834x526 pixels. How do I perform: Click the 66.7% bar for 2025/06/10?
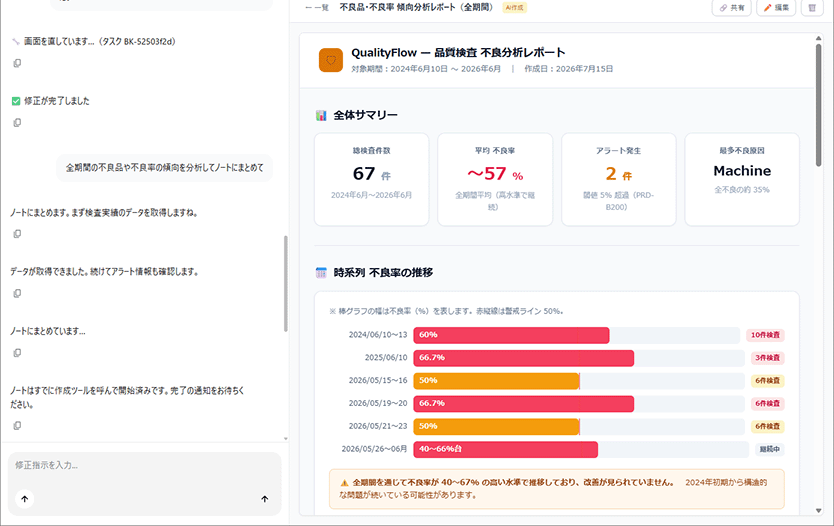[x=523, y=358]
